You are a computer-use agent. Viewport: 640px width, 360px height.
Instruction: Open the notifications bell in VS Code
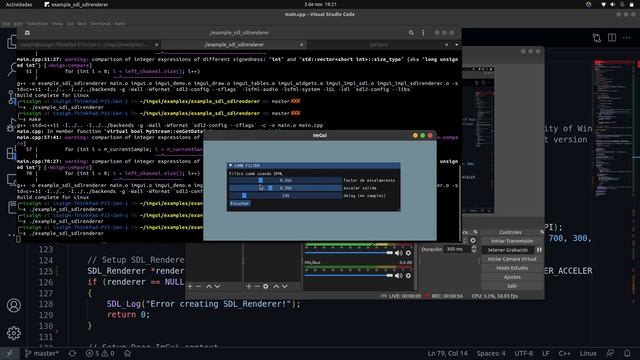627,353
